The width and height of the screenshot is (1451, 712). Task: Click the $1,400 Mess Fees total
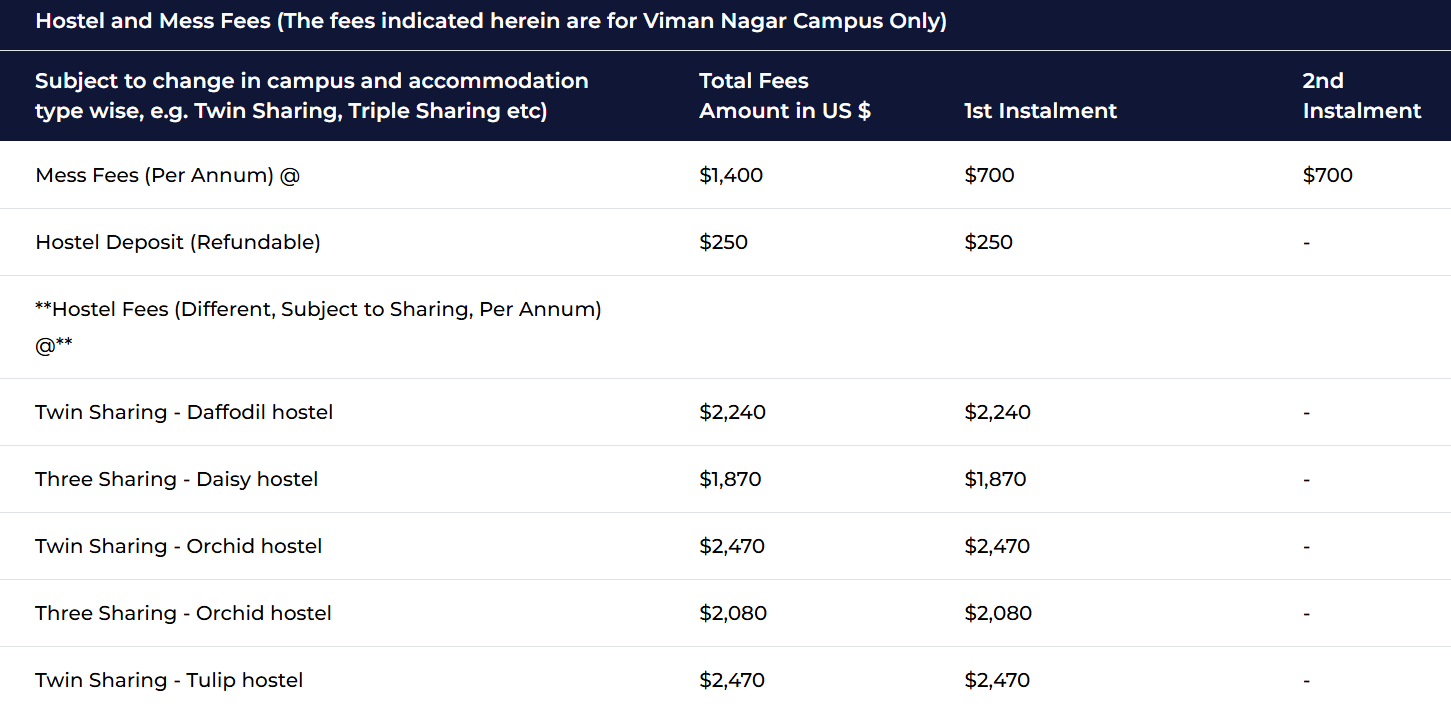pos(731,175)
